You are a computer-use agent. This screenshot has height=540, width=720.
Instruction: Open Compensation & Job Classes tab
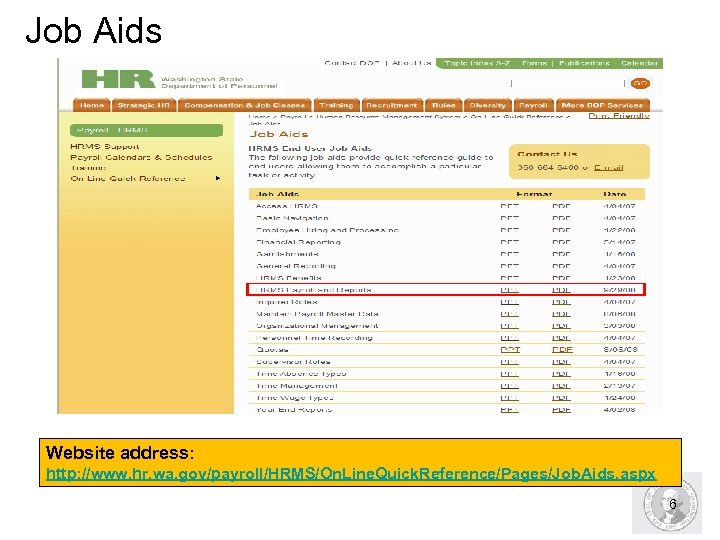(x=245, y=105)
